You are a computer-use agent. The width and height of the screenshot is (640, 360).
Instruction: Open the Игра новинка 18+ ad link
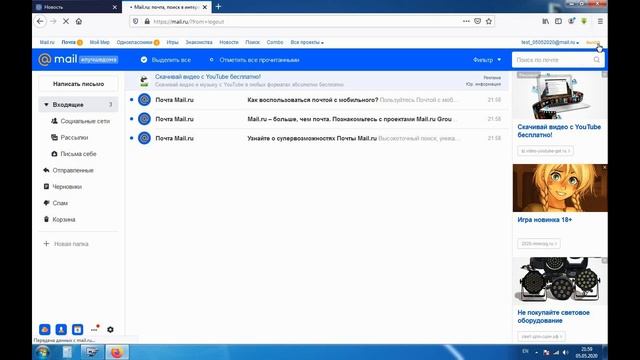[x=544, y=220]
